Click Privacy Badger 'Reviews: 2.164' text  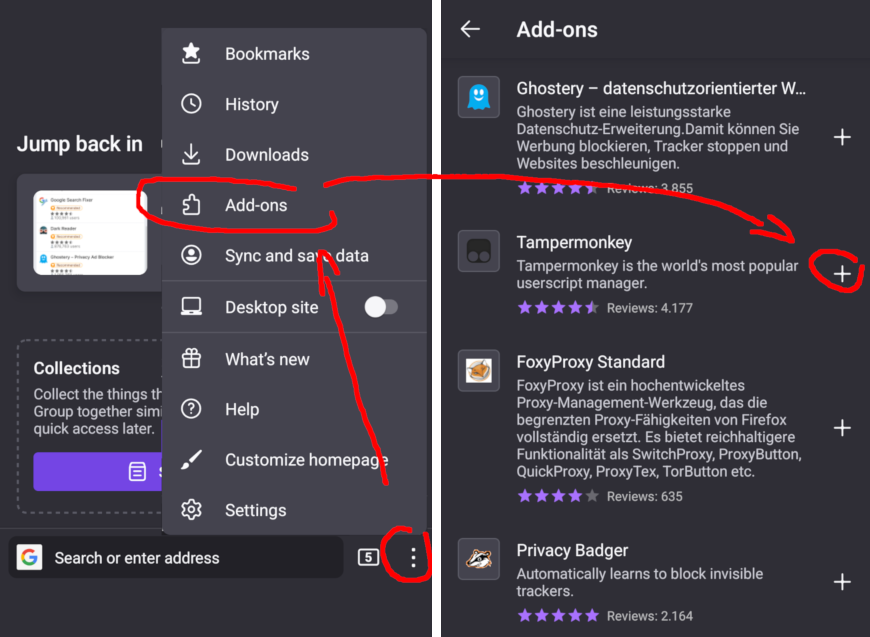point(650,616)
